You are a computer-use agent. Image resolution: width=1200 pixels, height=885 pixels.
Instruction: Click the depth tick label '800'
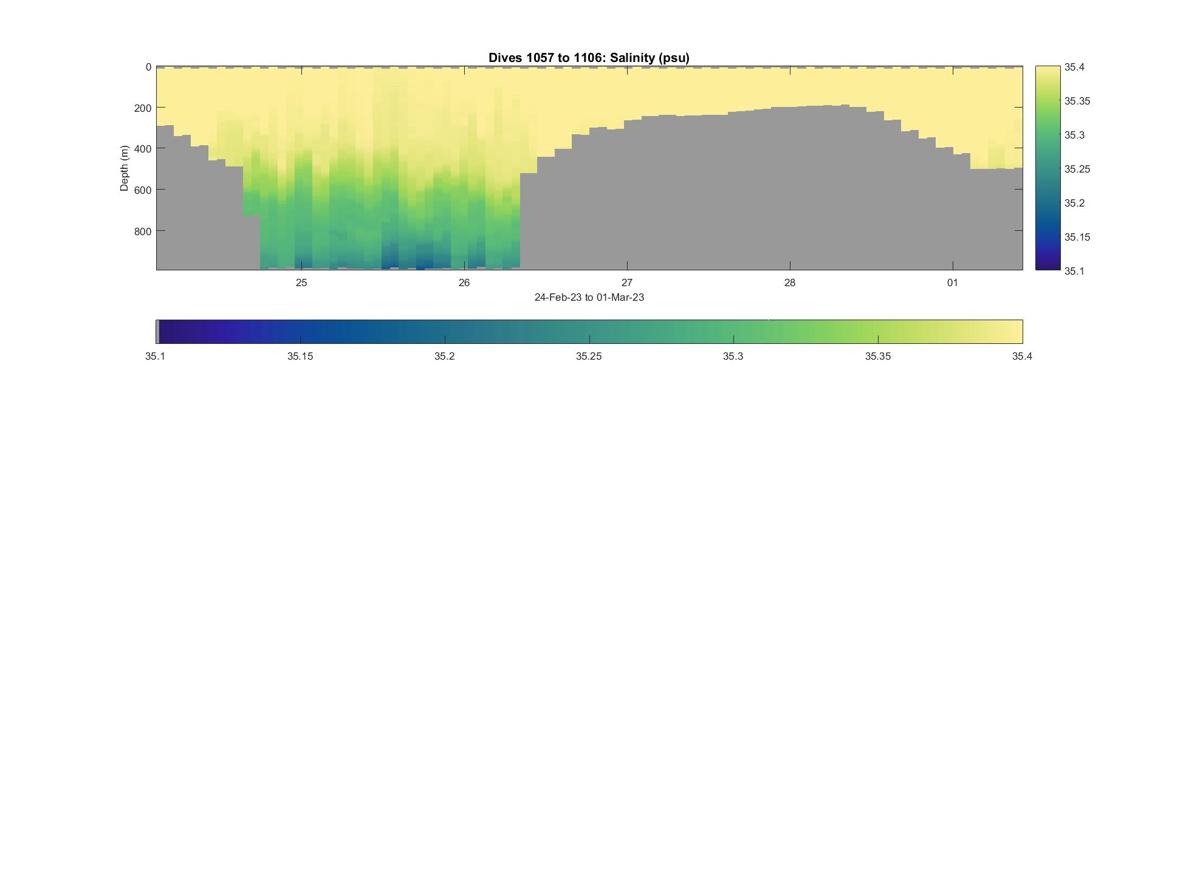(x=142, y=231)
